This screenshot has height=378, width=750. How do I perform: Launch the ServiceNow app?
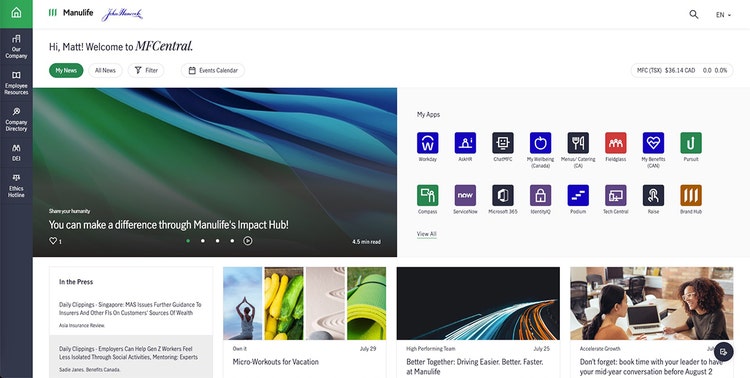coord(465,195)
